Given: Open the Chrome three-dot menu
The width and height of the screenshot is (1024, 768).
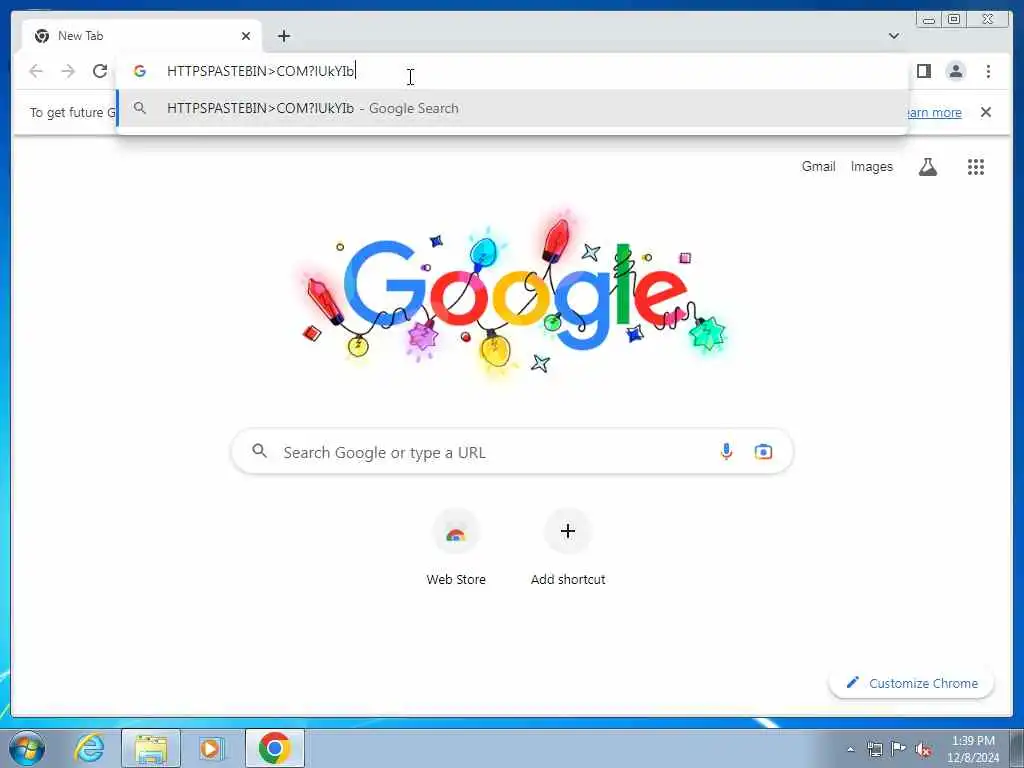Looking at the screenshot, I should pyautogui.click(x=988, y=71).
